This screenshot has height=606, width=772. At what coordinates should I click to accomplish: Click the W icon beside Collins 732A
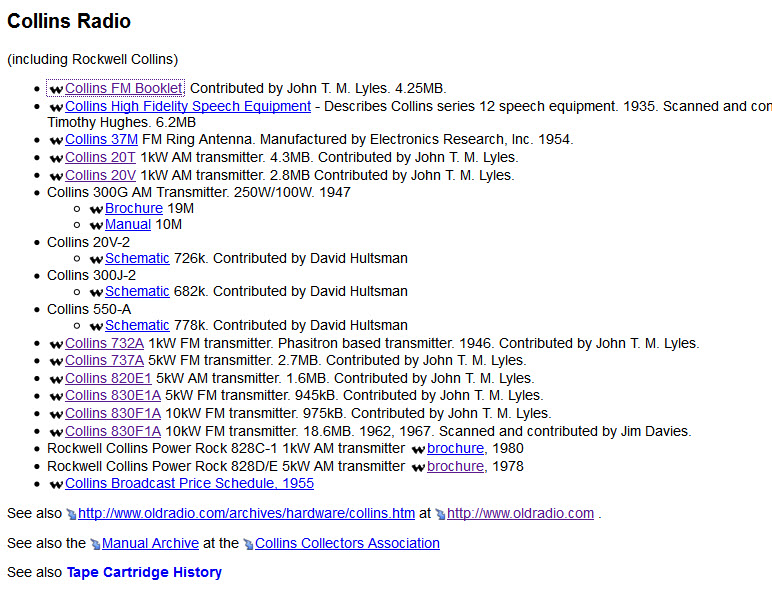click(56, 345)
